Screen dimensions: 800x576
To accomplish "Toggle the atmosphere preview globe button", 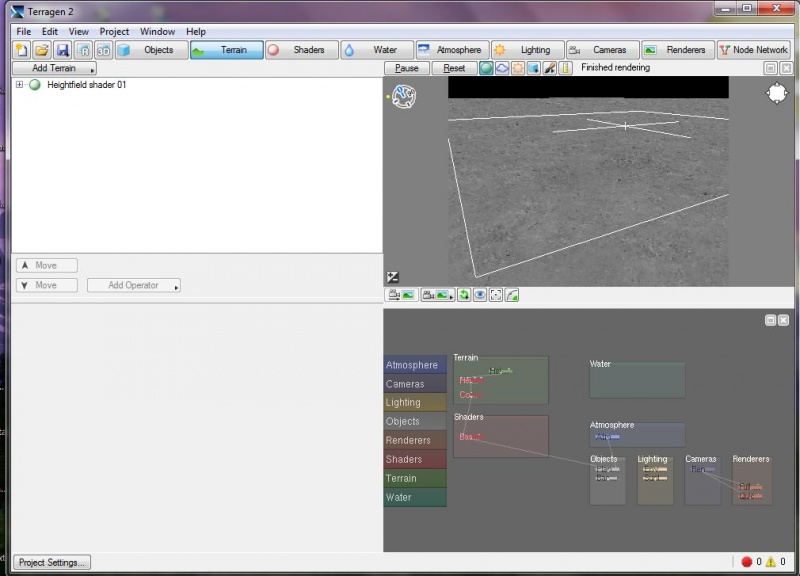I will pyautogui.click(x=486, y=68).
